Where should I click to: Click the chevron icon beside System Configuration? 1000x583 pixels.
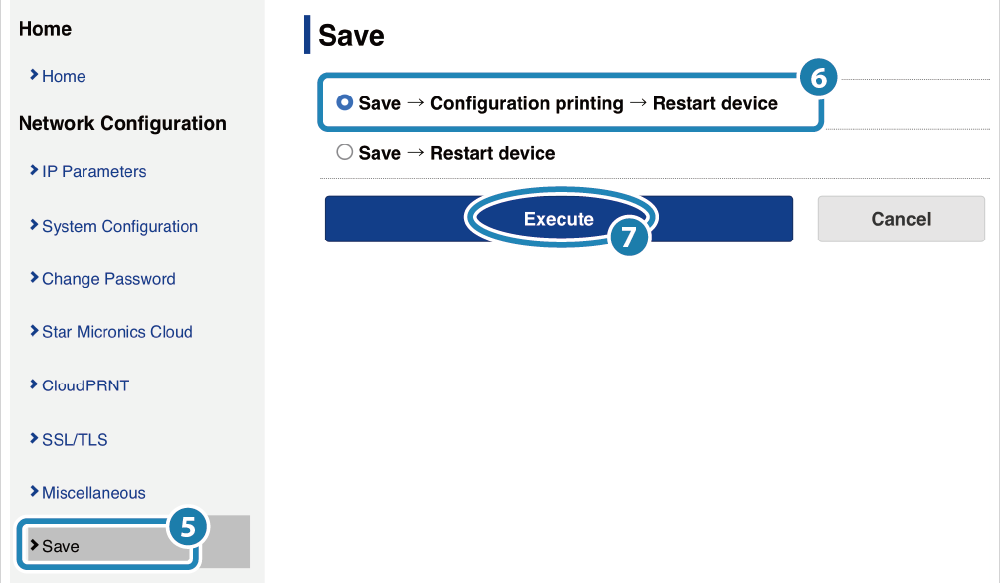click(34, 225)
